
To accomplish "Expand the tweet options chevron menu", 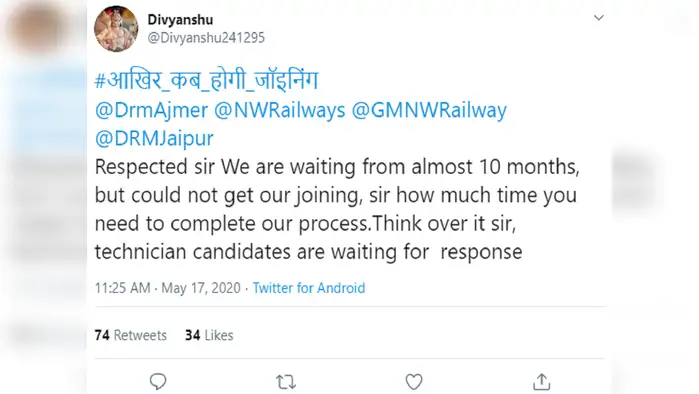I will (599, 18).
